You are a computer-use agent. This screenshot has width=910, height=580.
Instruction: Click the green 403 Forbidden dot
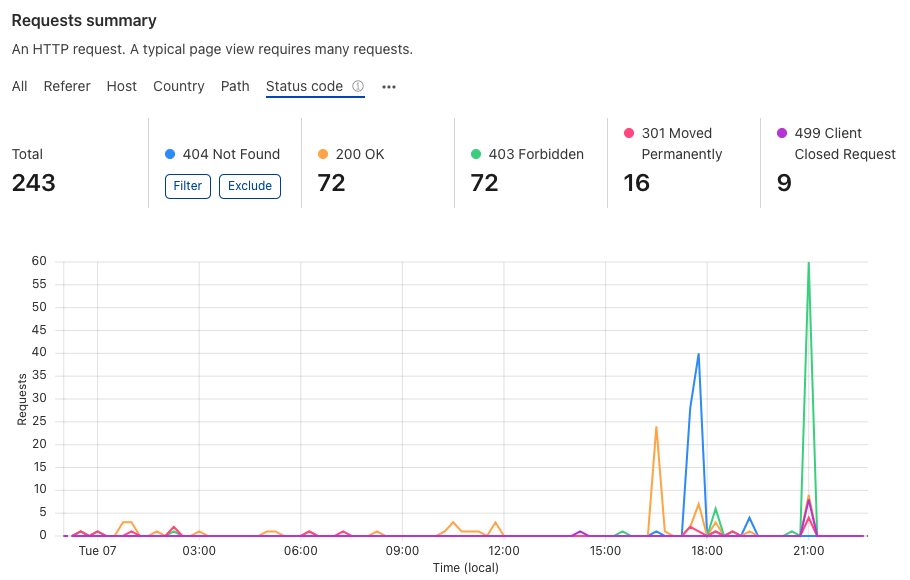pos(476,154)
